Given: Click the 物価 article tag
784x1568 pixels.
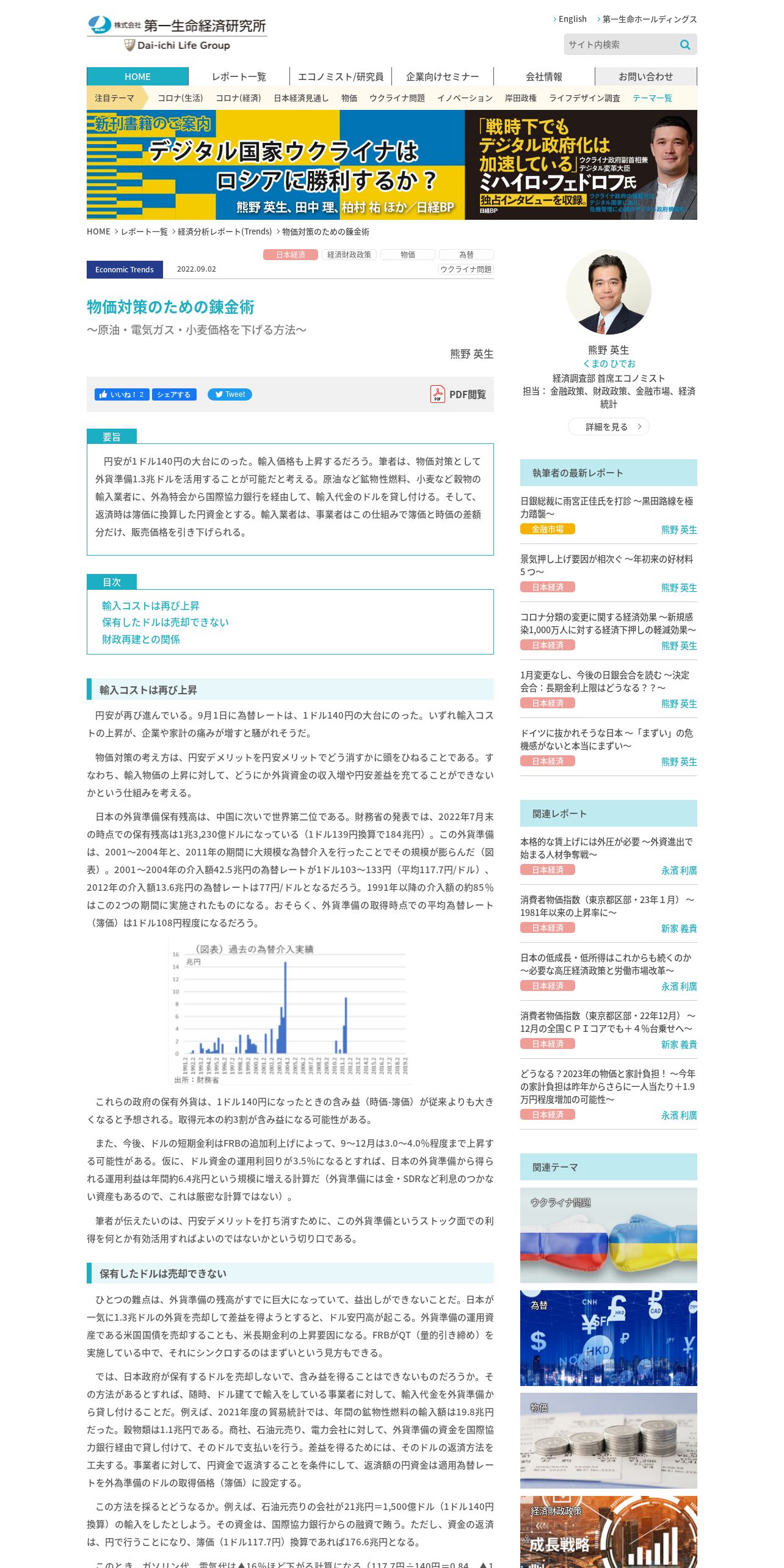Looking at the screenshot, I should [408, 255].
